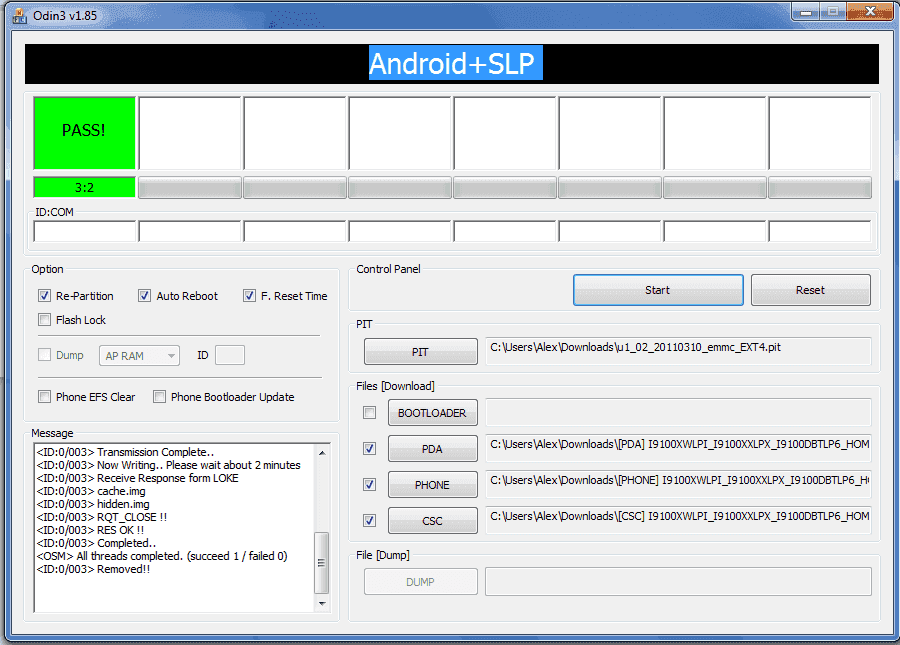Click the PDA file path field
This screenshot has height=645, width=900.
pyautogui.click(x=678, y=449)
